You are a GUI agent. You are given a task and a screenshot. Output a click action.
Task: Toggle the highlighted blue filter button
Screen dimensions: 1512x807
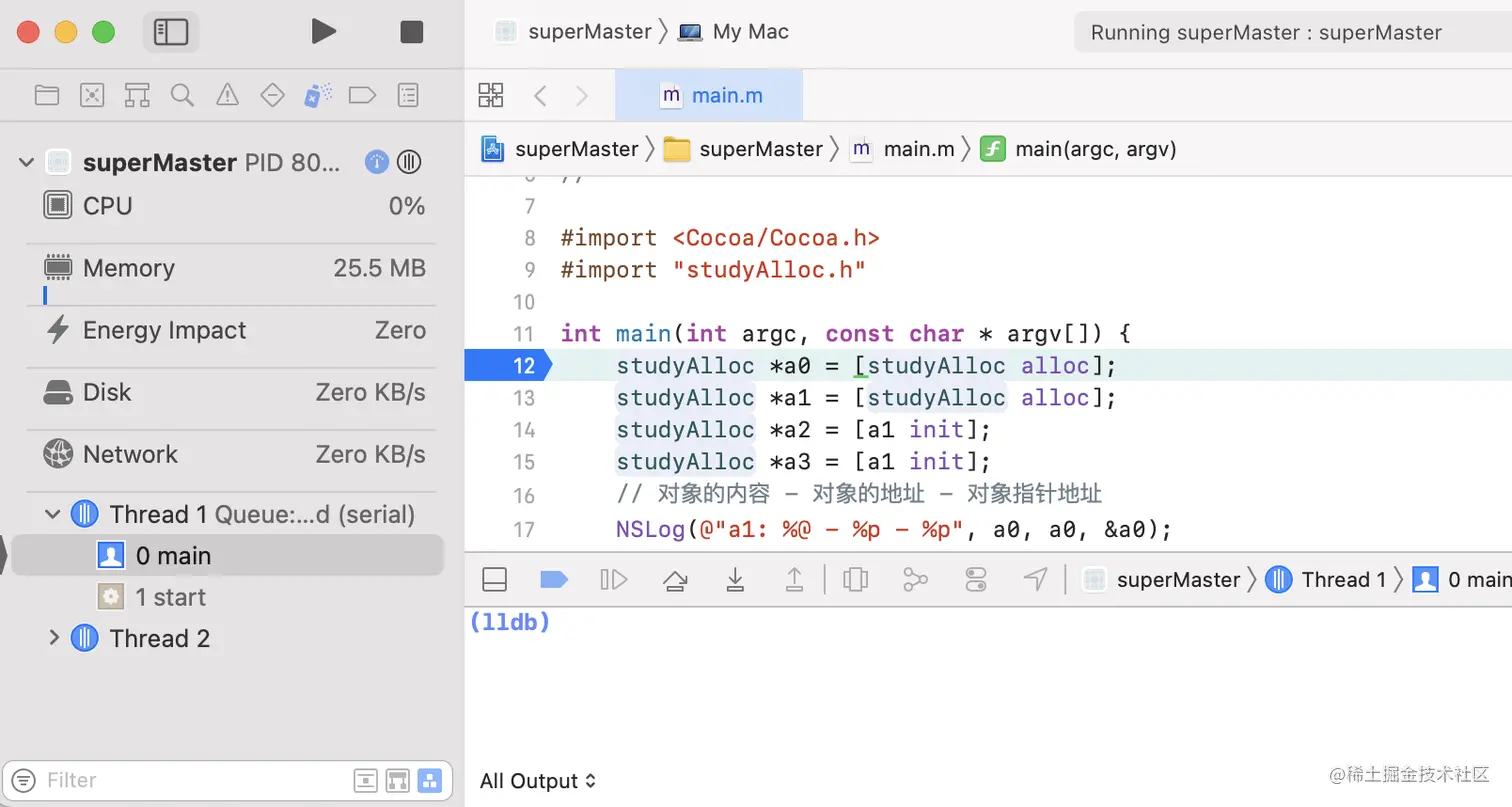coord(430,780)
